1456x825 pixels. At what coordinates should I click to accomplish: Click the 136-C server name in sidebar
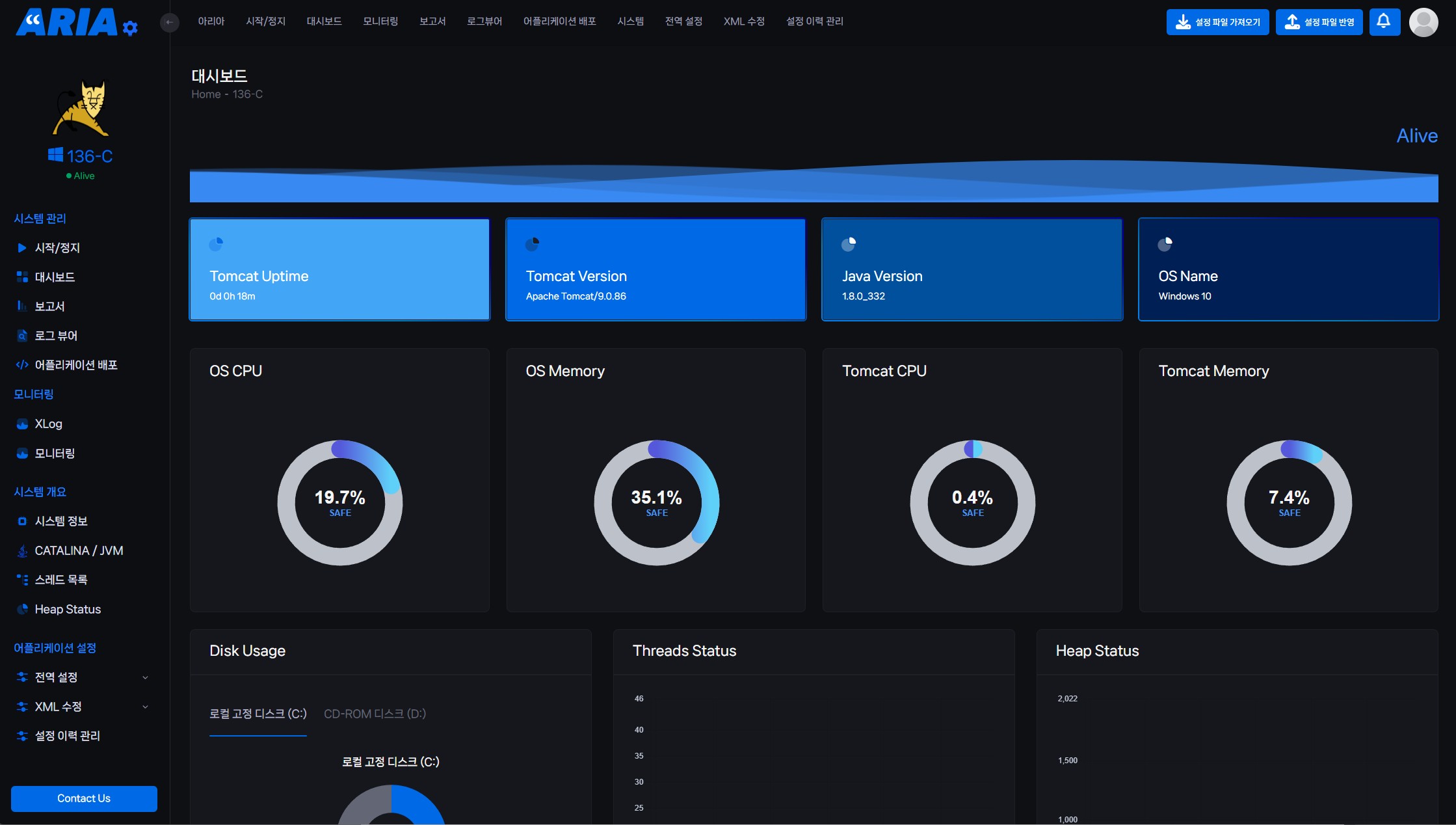click(90, 156)
